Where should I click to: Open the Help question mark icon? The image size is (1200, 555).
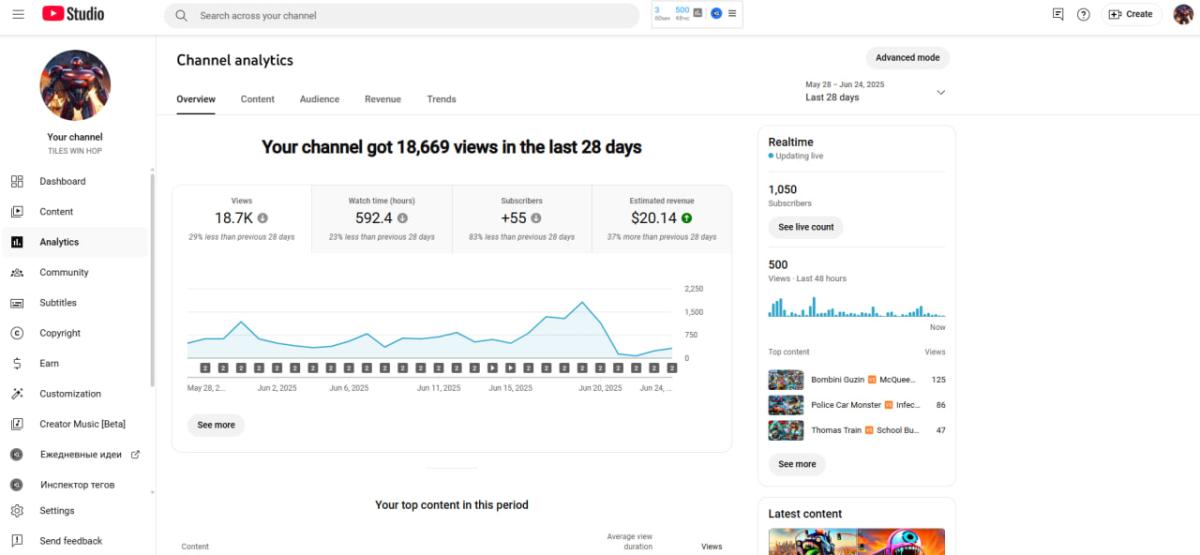1083,14
